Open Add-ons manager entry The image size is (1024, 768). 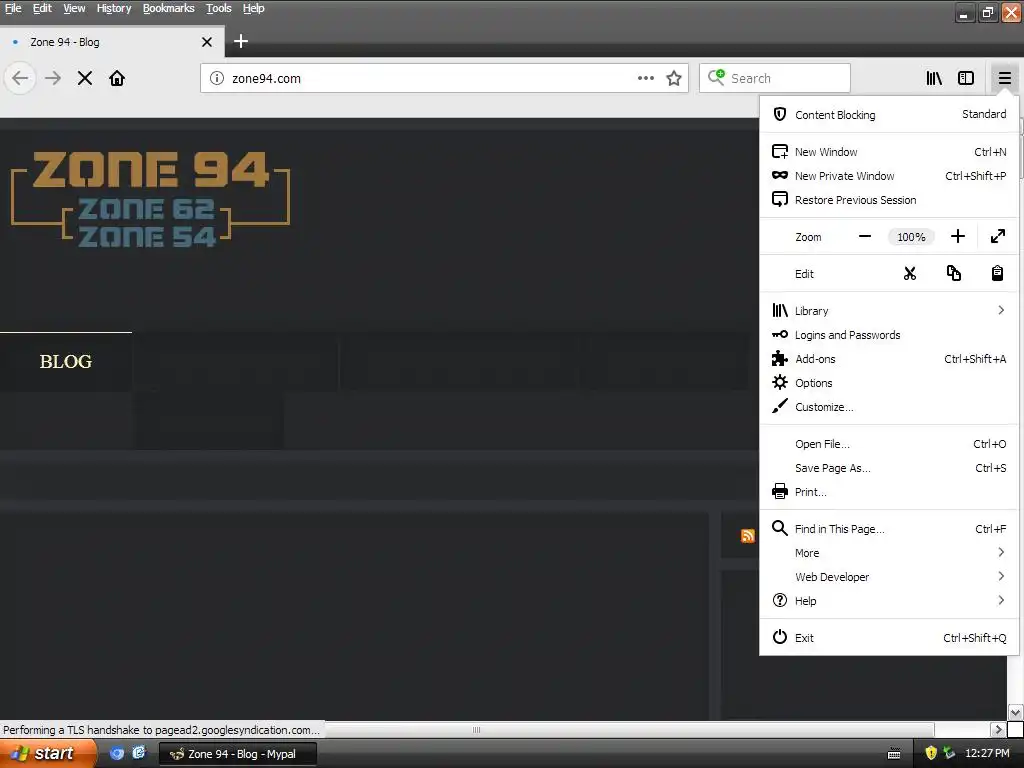[x=889, y=359]
